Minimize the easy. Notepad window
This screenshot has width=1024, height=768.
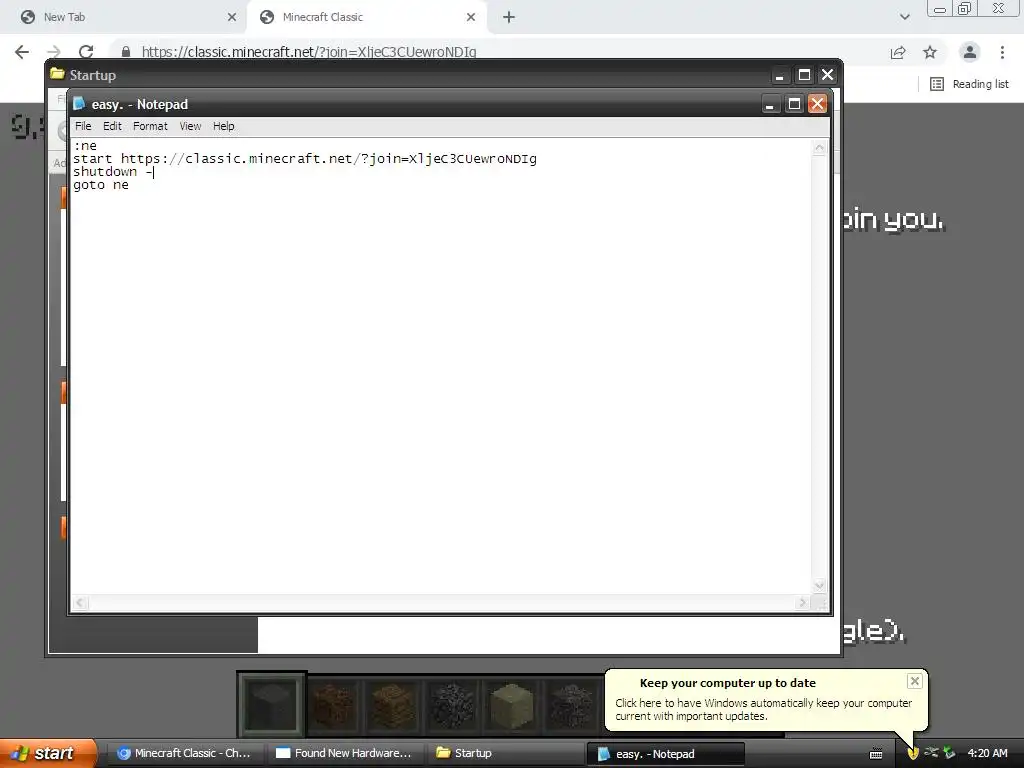click(x=771, y=104)
